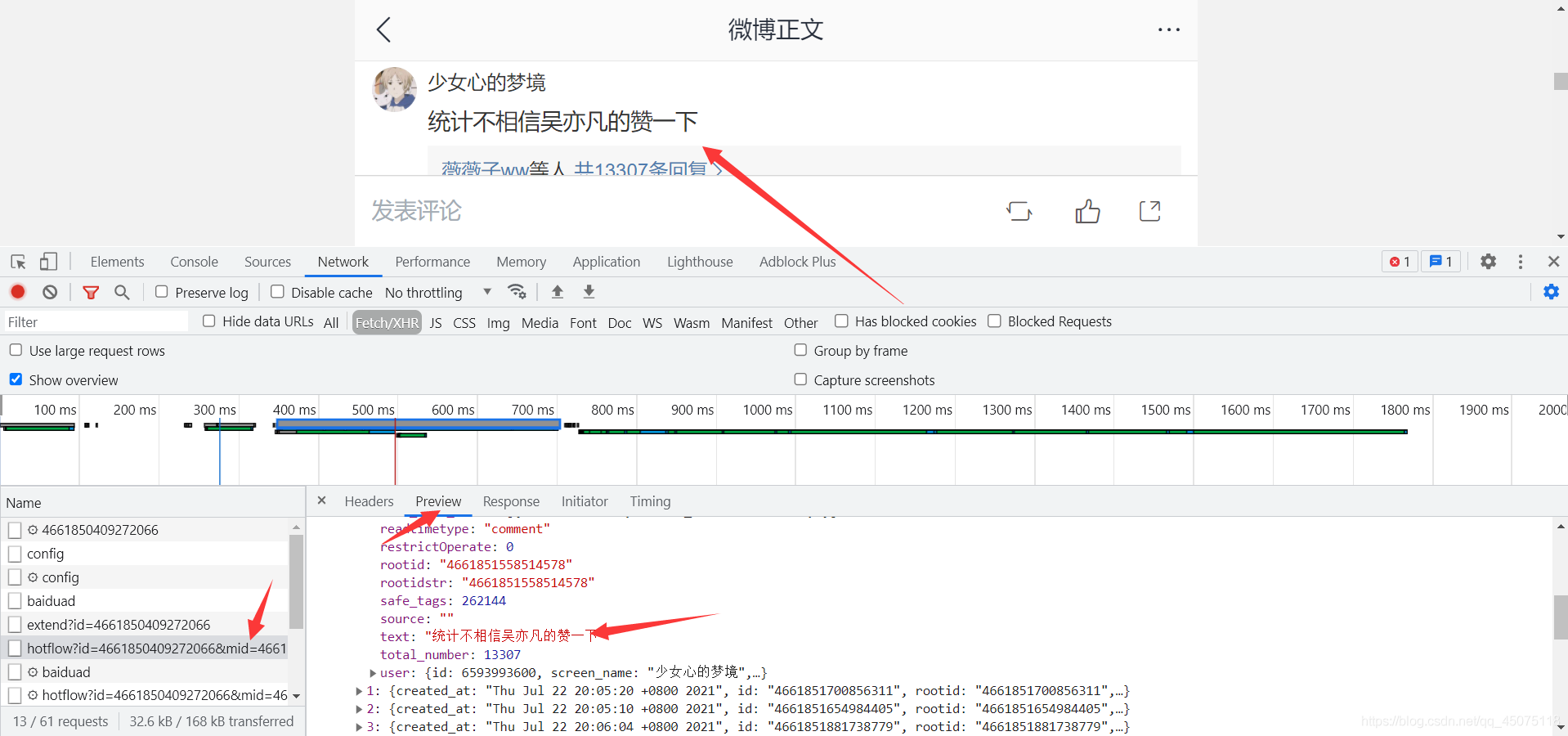The image size is (1568, 736).
Task: Click the thumbs-up like icon
Action: 1087,211
